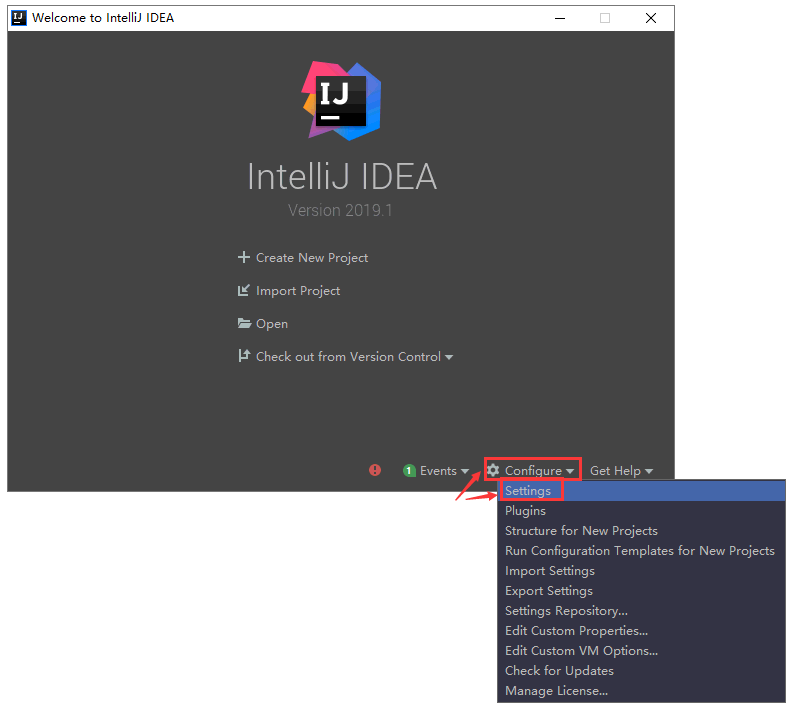Viewport: 791px width, 709px height.
Task: Close the Welcome to IntelliJ IDEA window
Action: (651, 18)
